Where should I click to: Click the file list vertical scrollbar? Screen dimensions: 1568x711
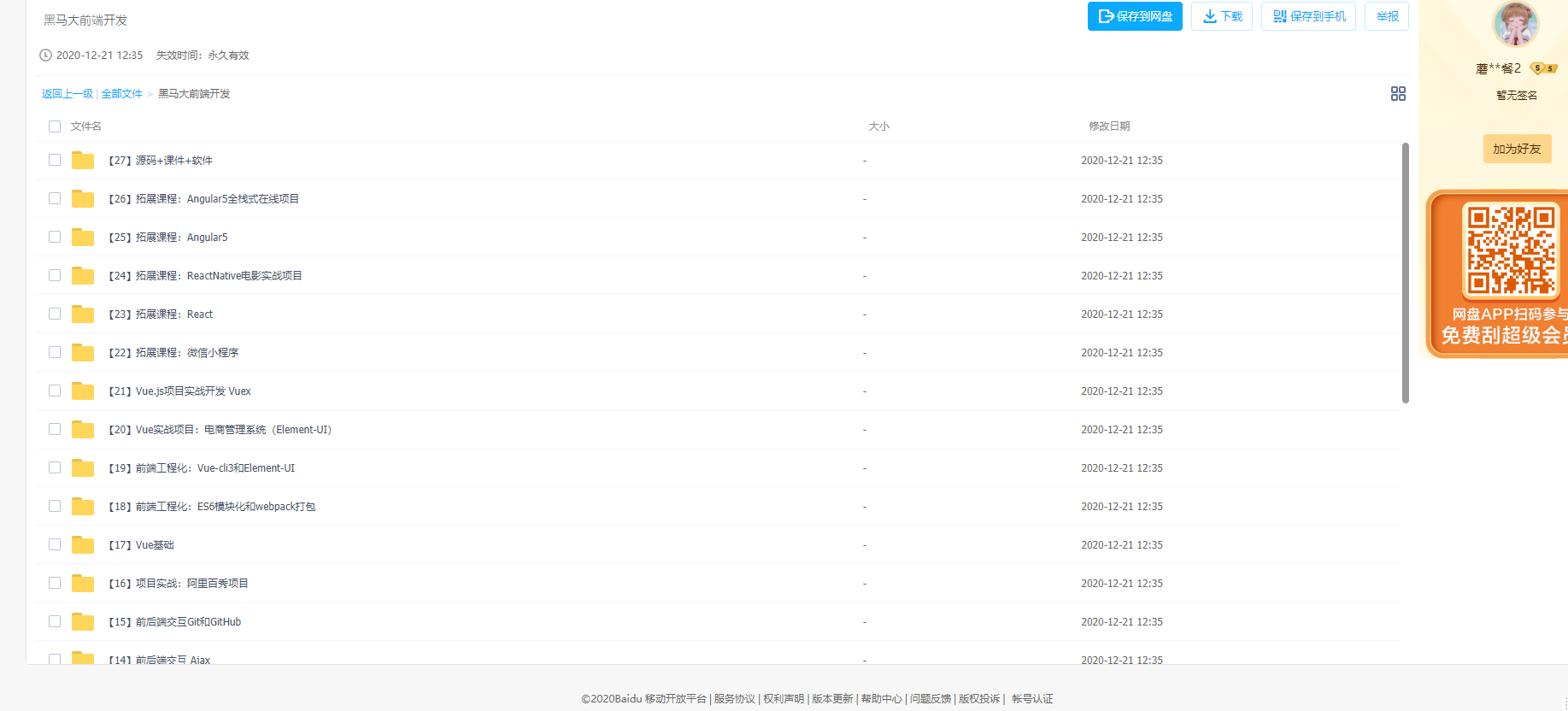pyautogui.click(x=1406, y=273)
